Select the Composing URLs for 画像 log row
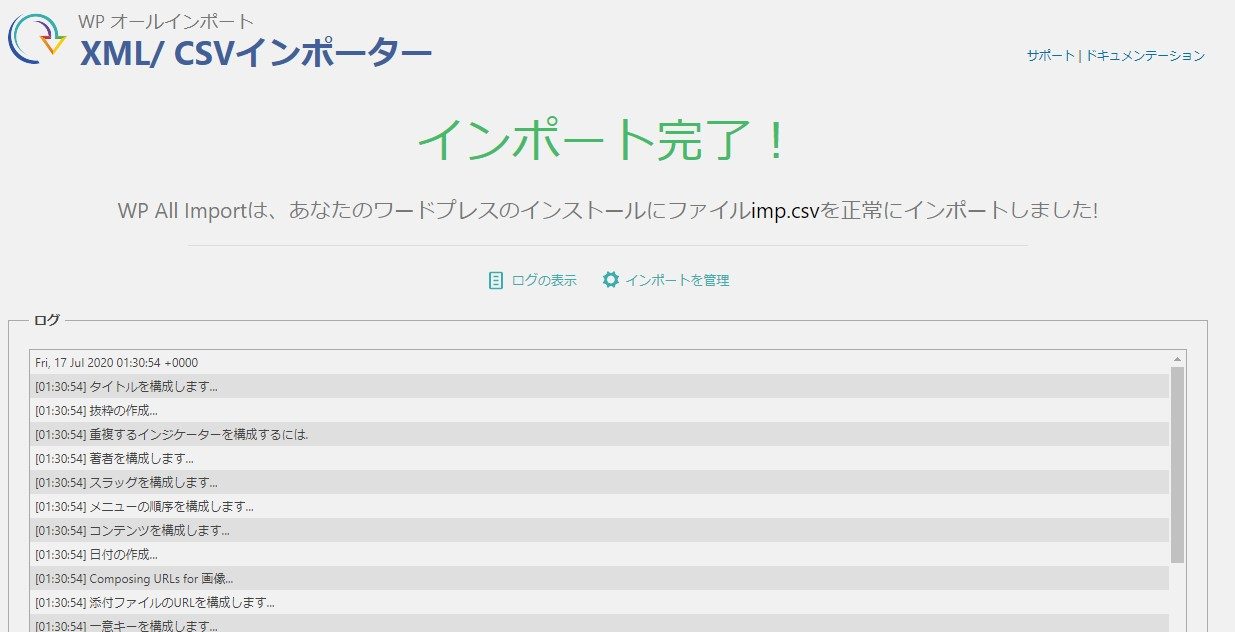The width and height of the screenshot is (1235, 632). [599, 578]
